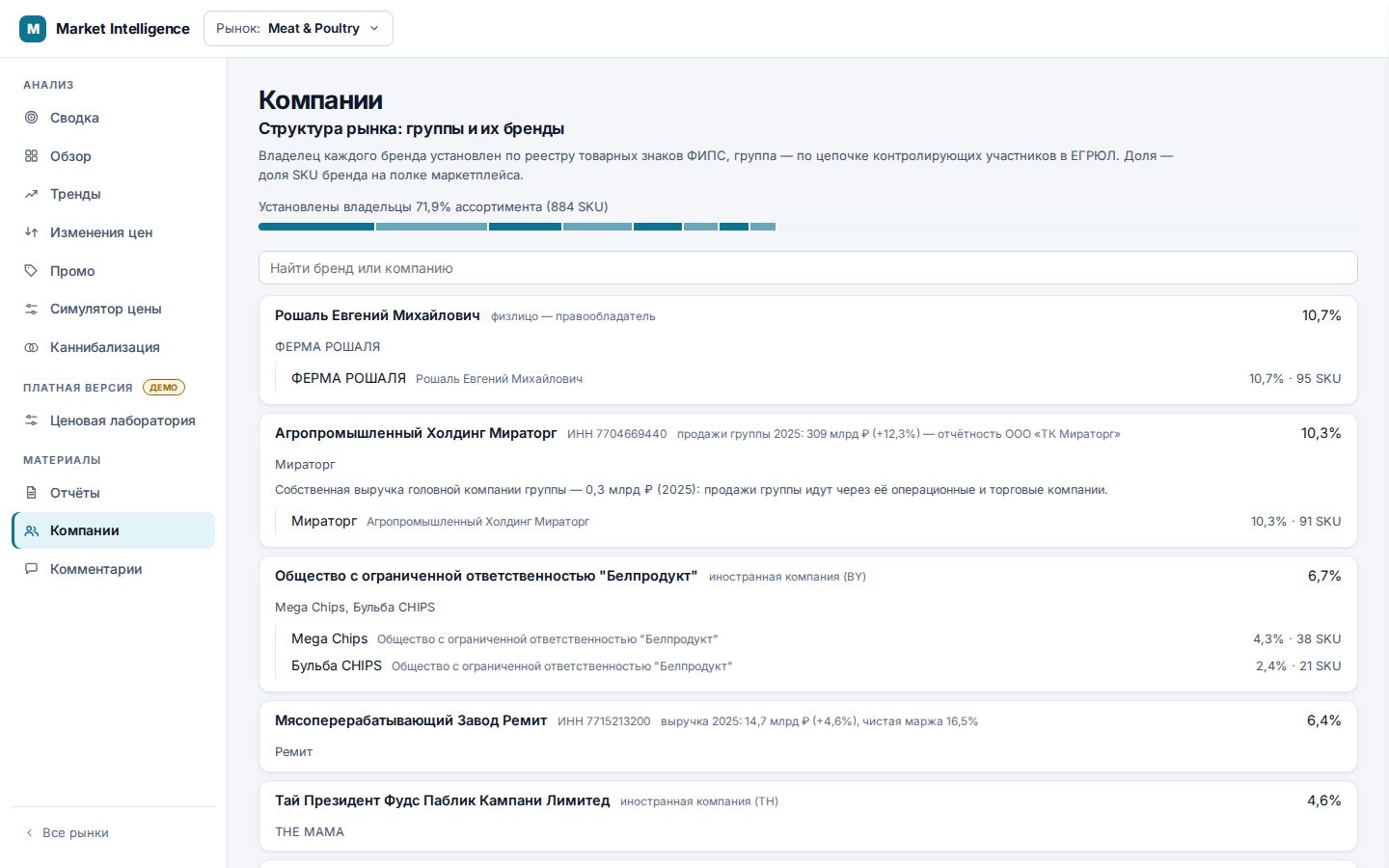This screenshot has height=868, width=1389.
Task: Open the Сводка menu item
Action: [113, 118]
